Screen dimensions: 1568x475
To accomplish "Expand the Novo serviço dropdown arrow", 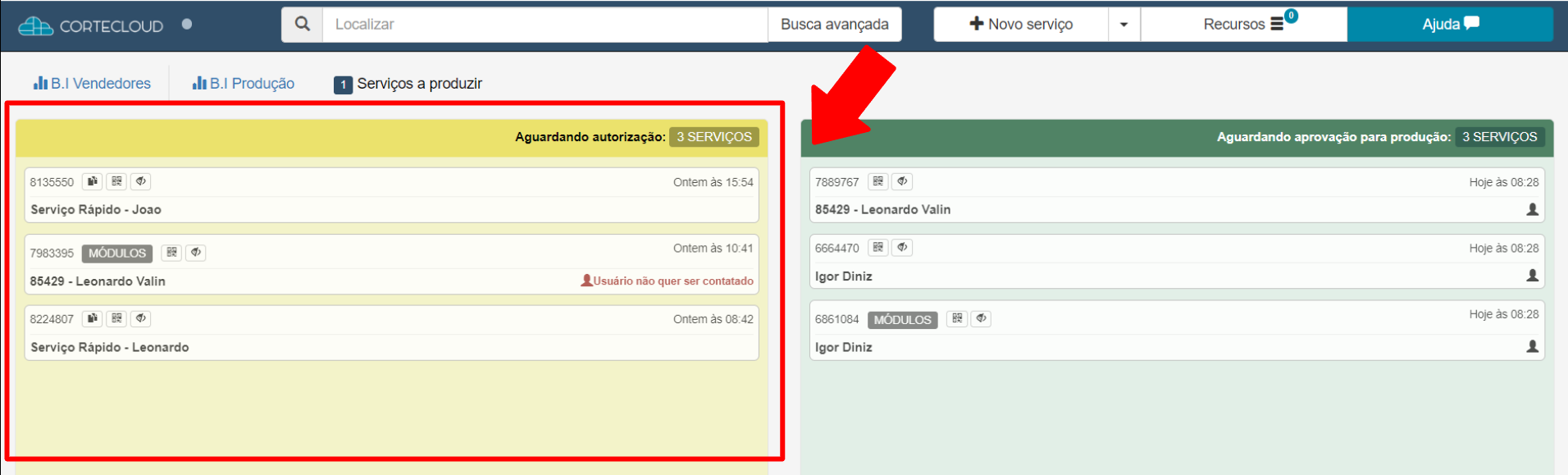I will tap(1124, 25).
